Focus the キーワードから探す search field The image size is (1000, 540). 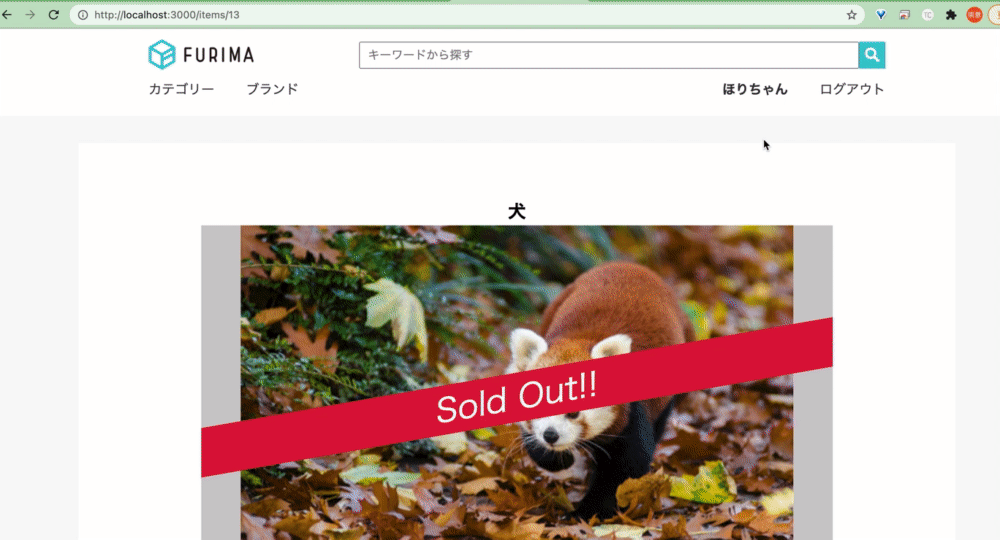608,55
